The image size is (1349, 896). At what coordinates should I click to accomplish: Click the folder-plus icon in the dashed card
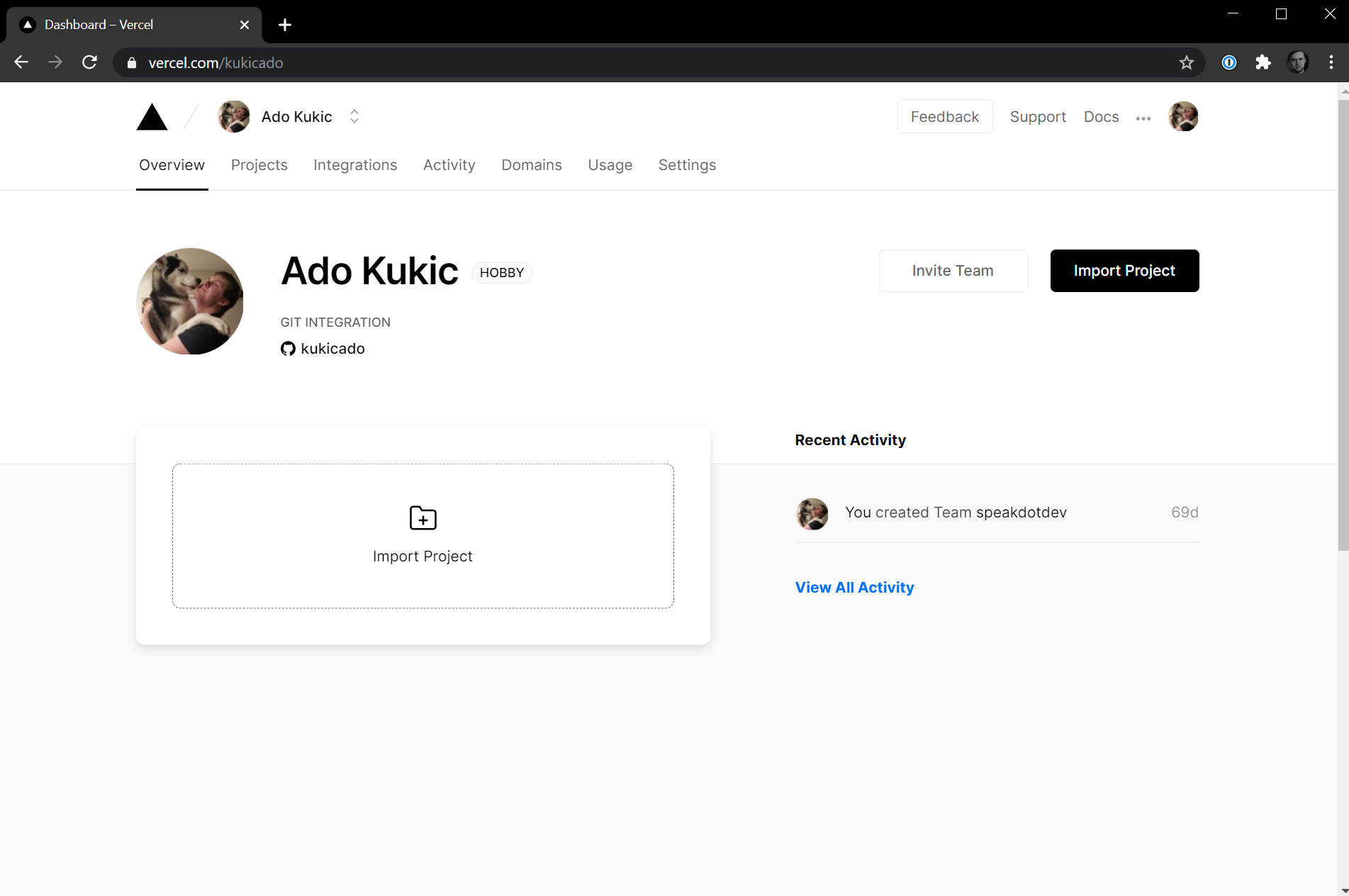click(423, 518)
